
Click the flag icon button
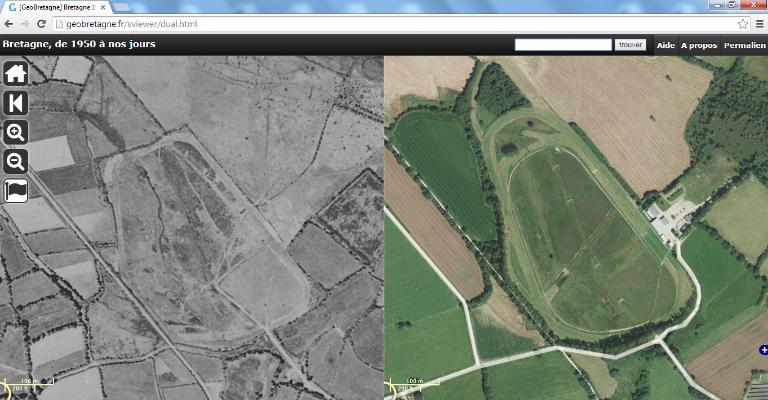click(16, 190)
